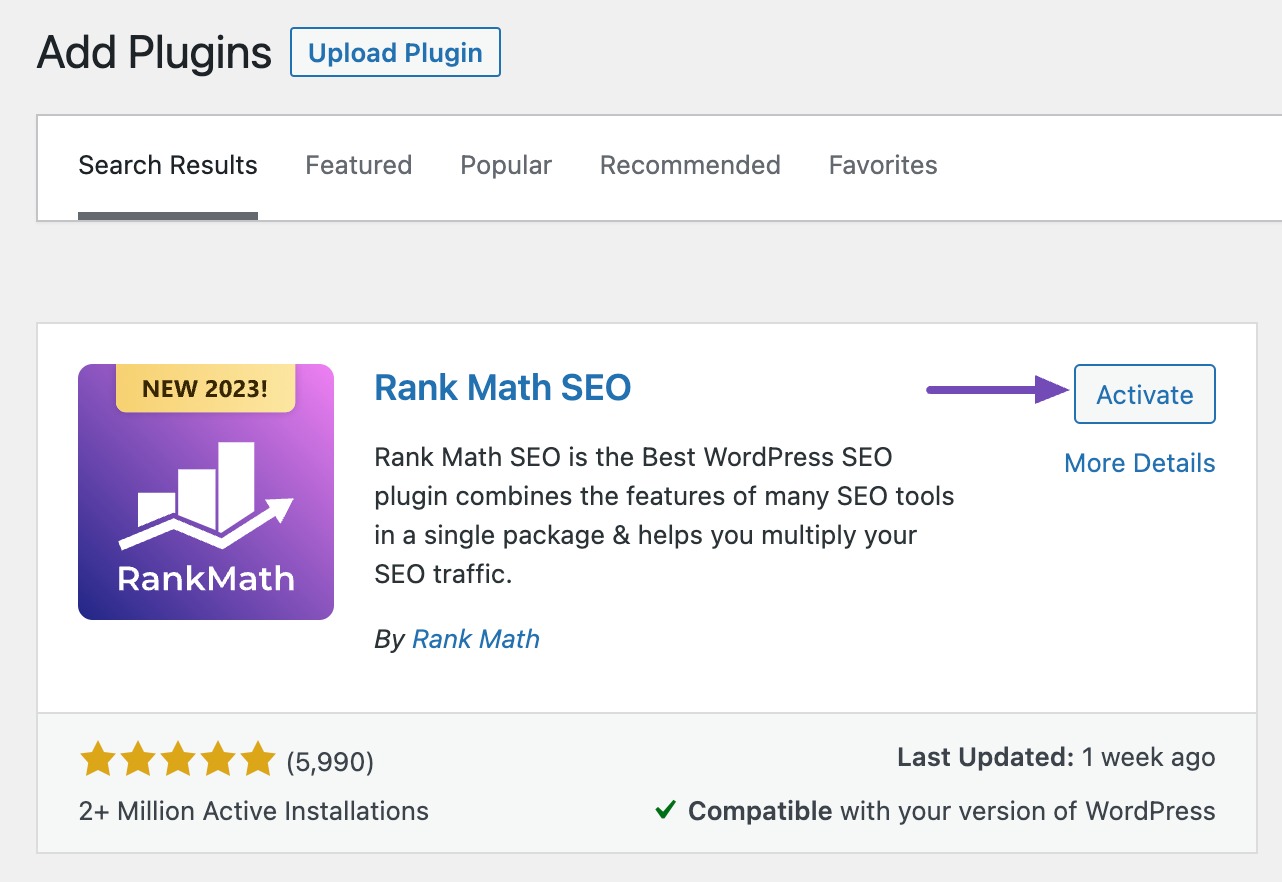Select the Recommended tab
Screen dimensions: 1282x882
pos(690,165)
